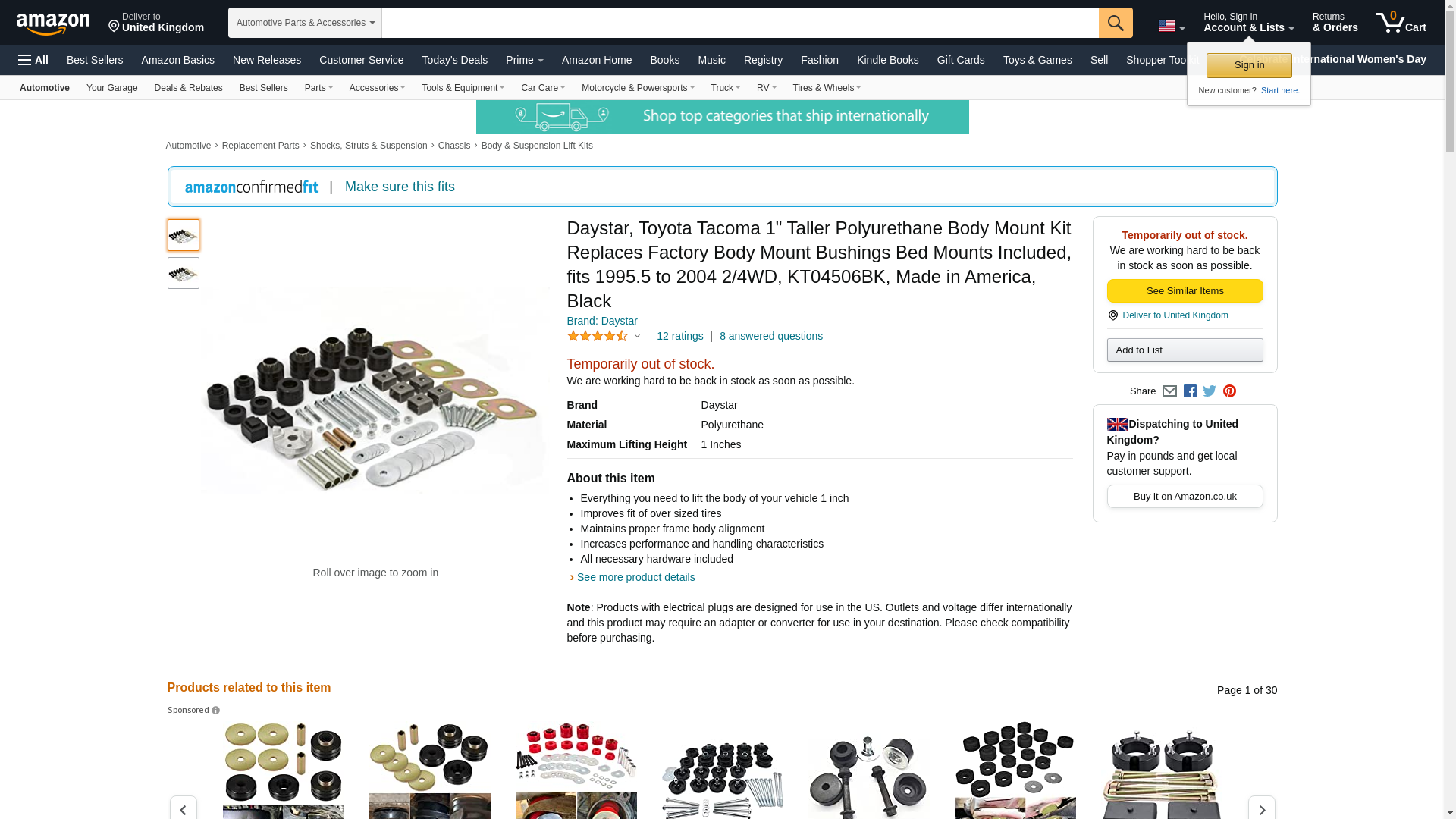Image resolution: width=1456 pixels, height=819 pixels.
Task: Open the shopping cart icon
Action: (1401, 23)
